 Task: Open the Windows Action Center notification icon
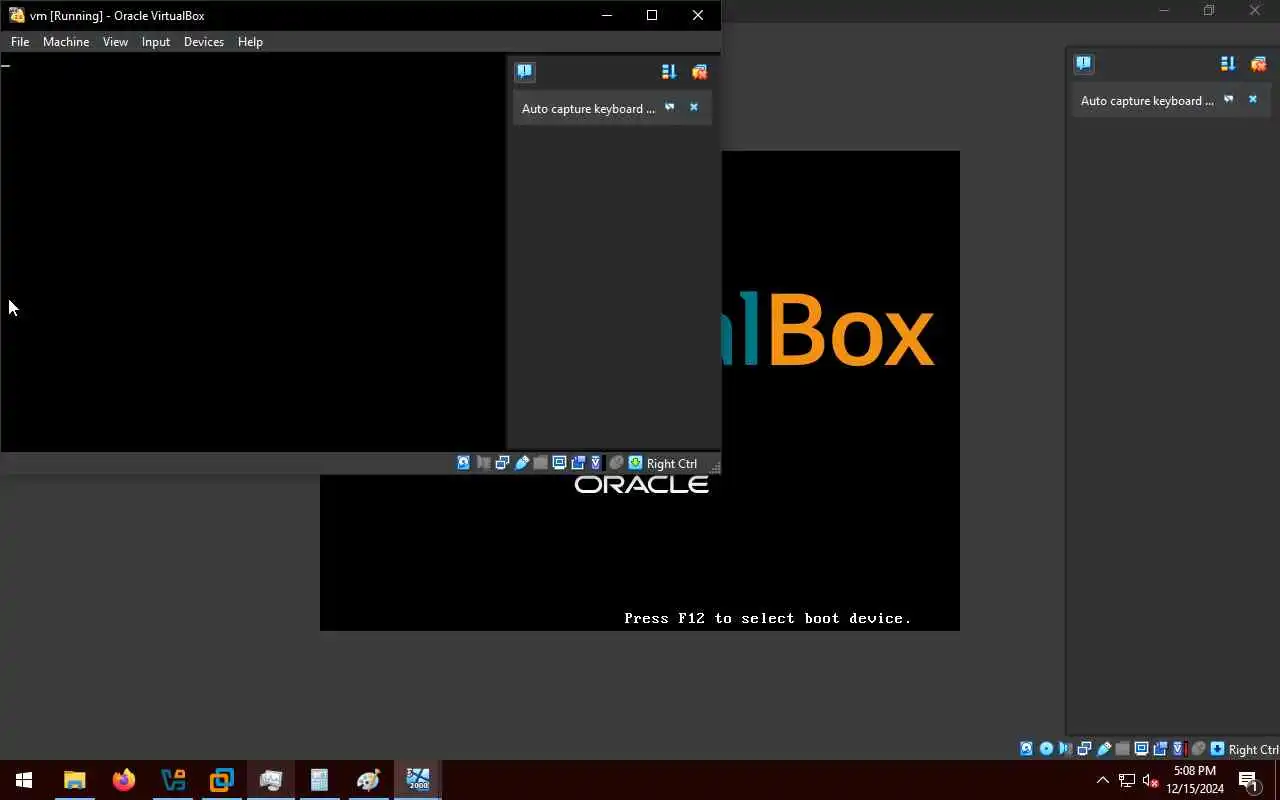click(1248, 780)
